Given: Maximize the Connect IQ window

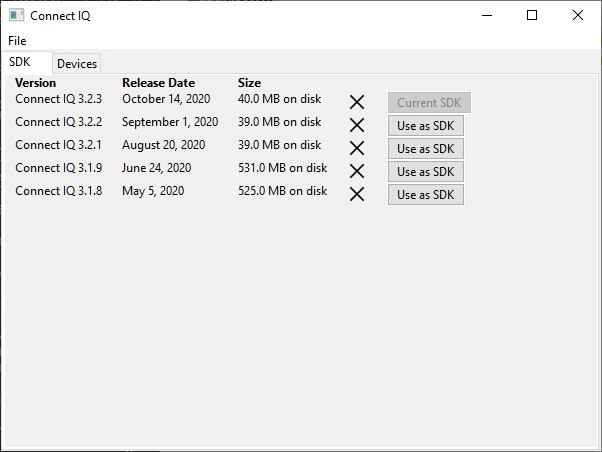Looking at the screenshot, I should tap(532, 15).
